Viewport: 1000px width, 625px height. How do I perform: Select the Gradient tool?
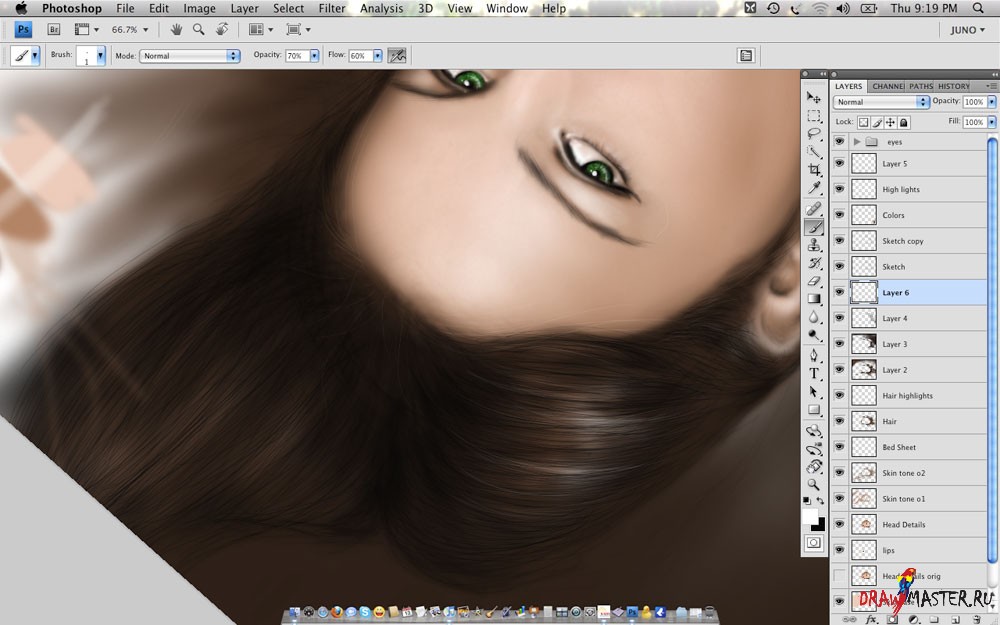[x=814, y=298]
